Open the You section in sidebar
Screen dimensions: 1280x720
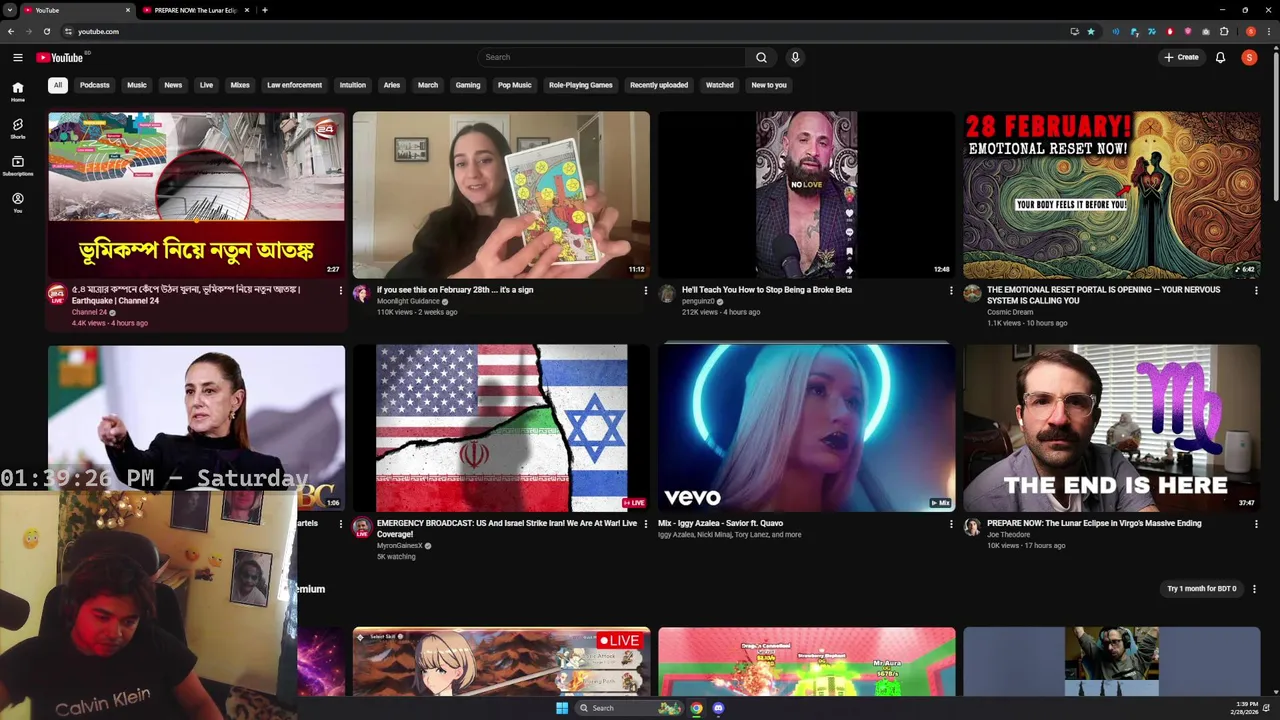pyautogui.click(x=17, y=202)
